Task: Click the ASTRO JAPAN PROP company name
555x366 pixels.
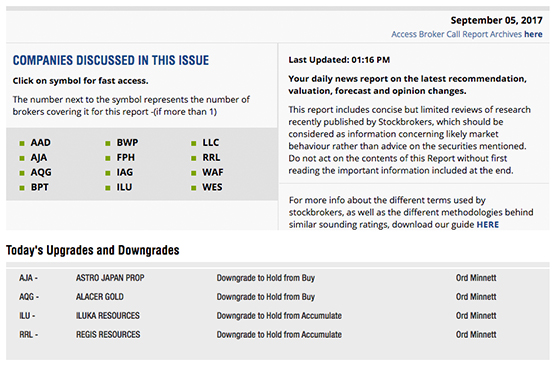Action: tap(110, 278)
